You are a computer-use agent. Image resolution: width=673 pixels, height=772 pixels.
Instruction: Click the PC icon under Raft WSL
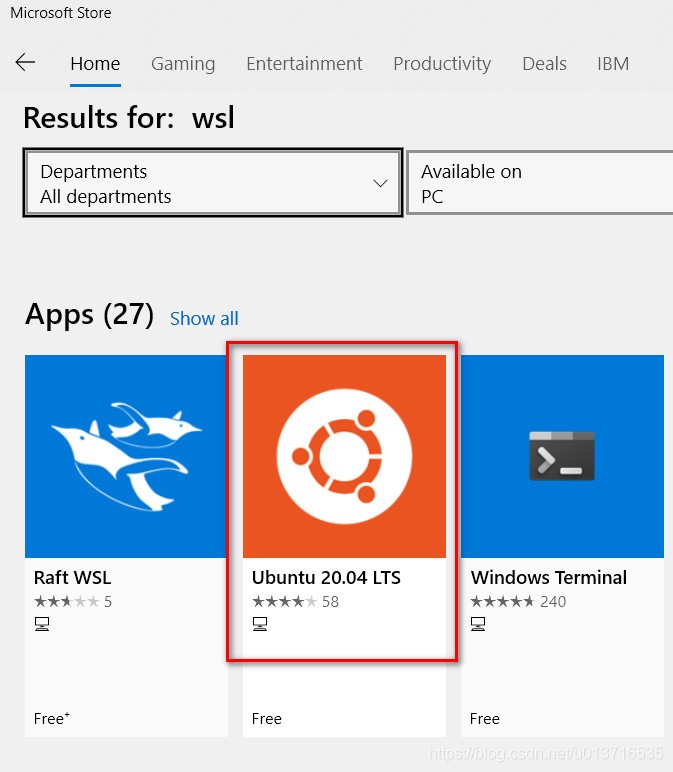click(42, 624)
